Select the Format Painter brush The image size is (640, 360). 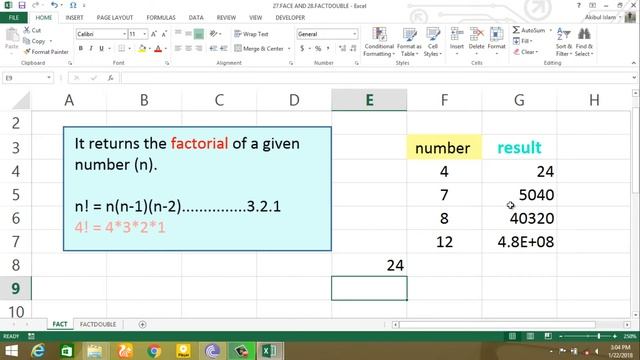(x=27, y=52)
